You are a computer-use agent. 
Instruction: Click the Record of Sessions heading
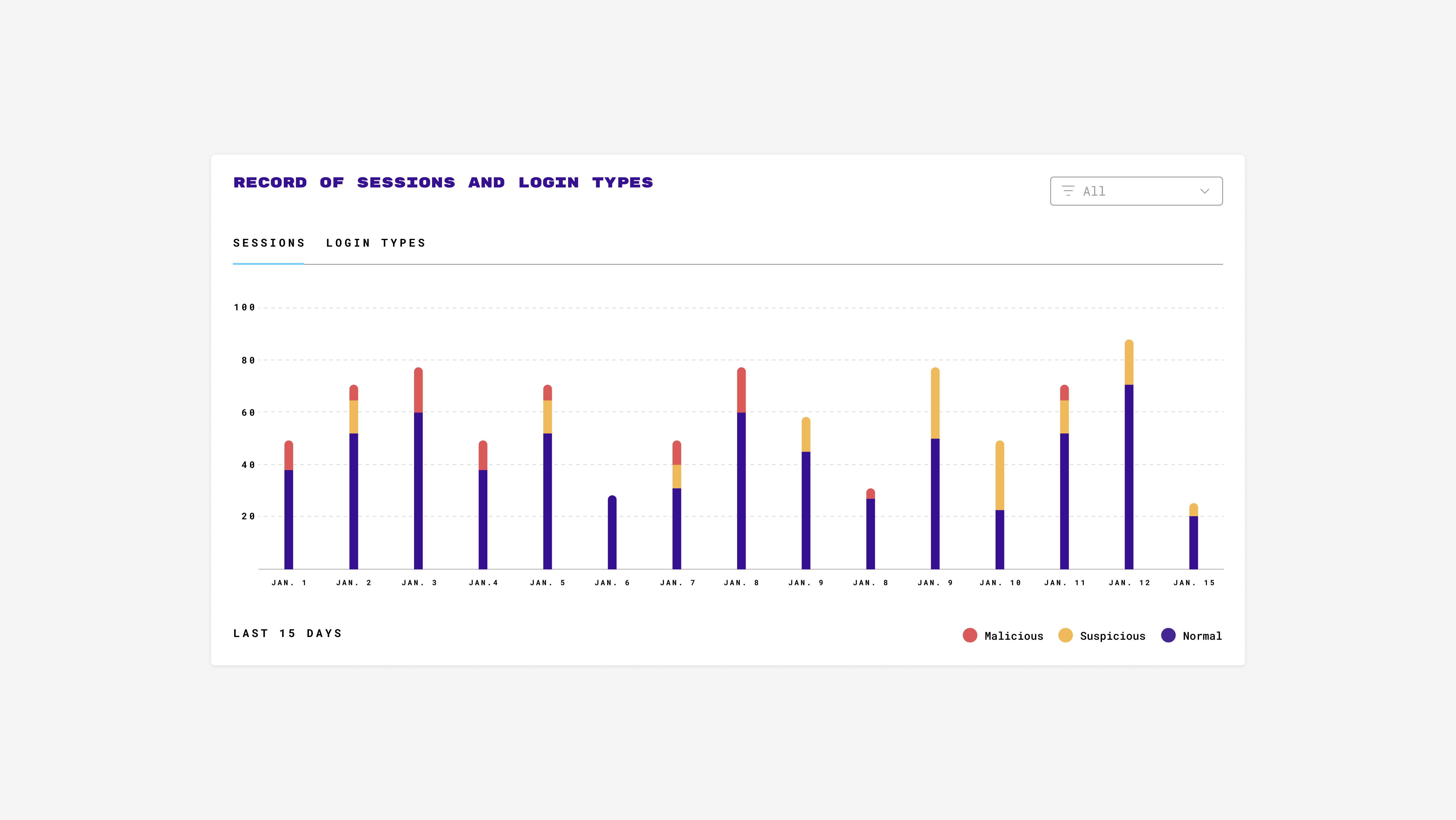[x=443, y=182]
